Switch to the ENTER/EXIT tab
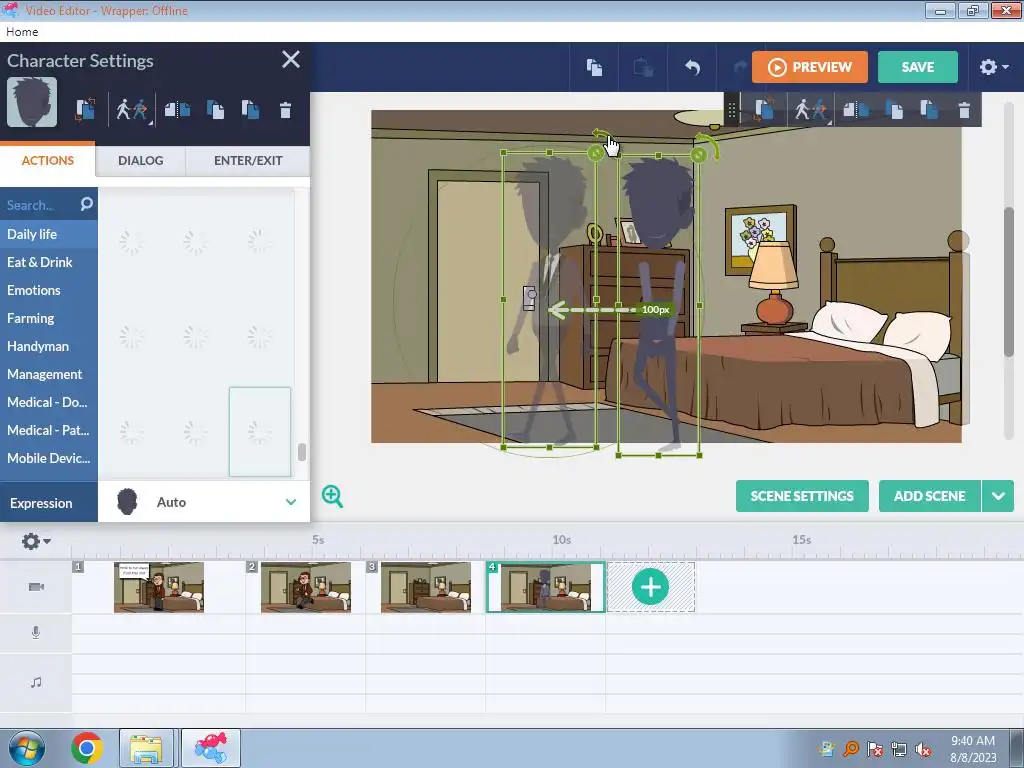 [248, 161]
